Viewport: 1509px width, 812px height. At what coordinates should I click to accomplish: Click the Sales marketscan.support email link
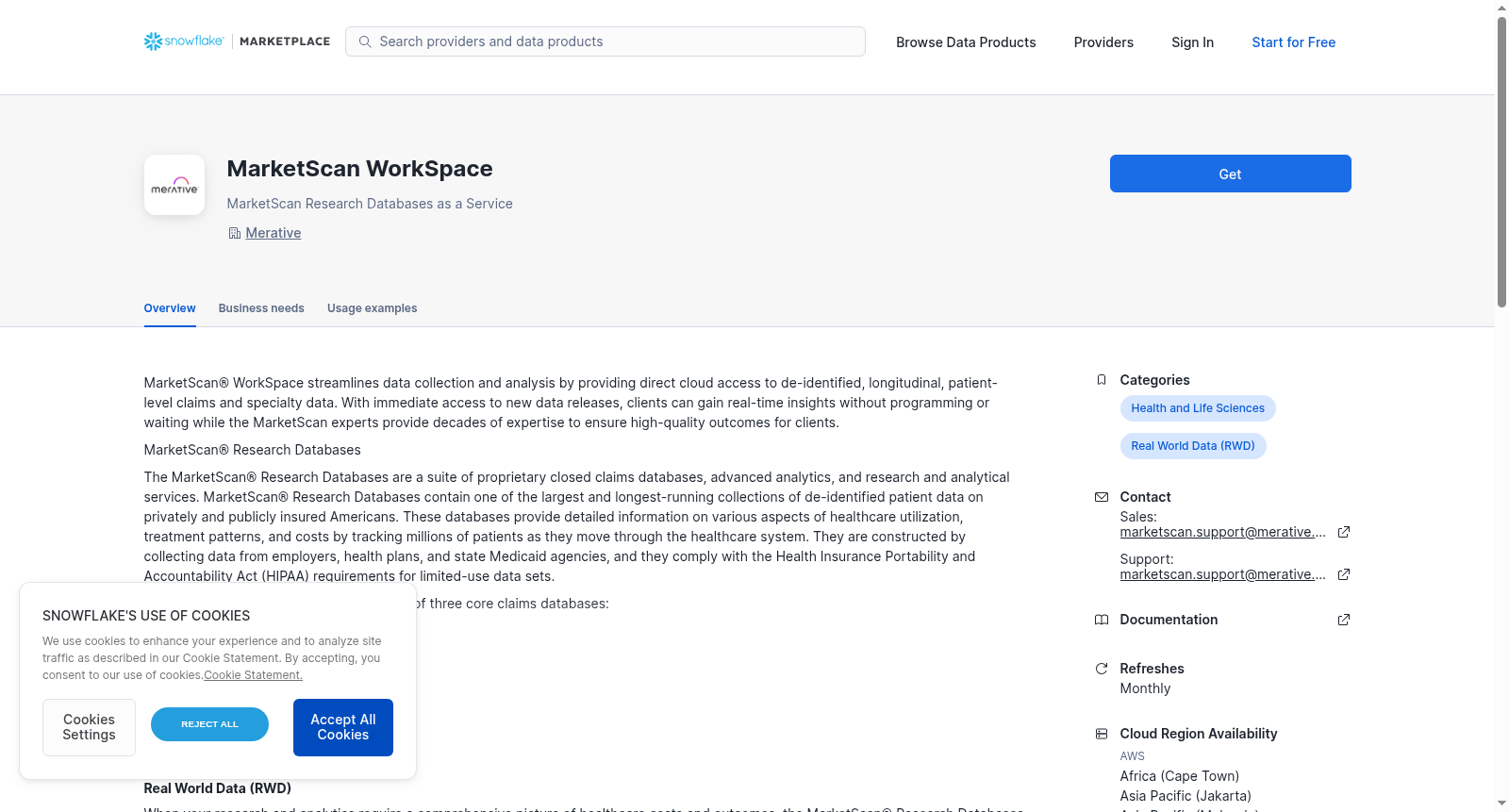[x=1222, y=532]
